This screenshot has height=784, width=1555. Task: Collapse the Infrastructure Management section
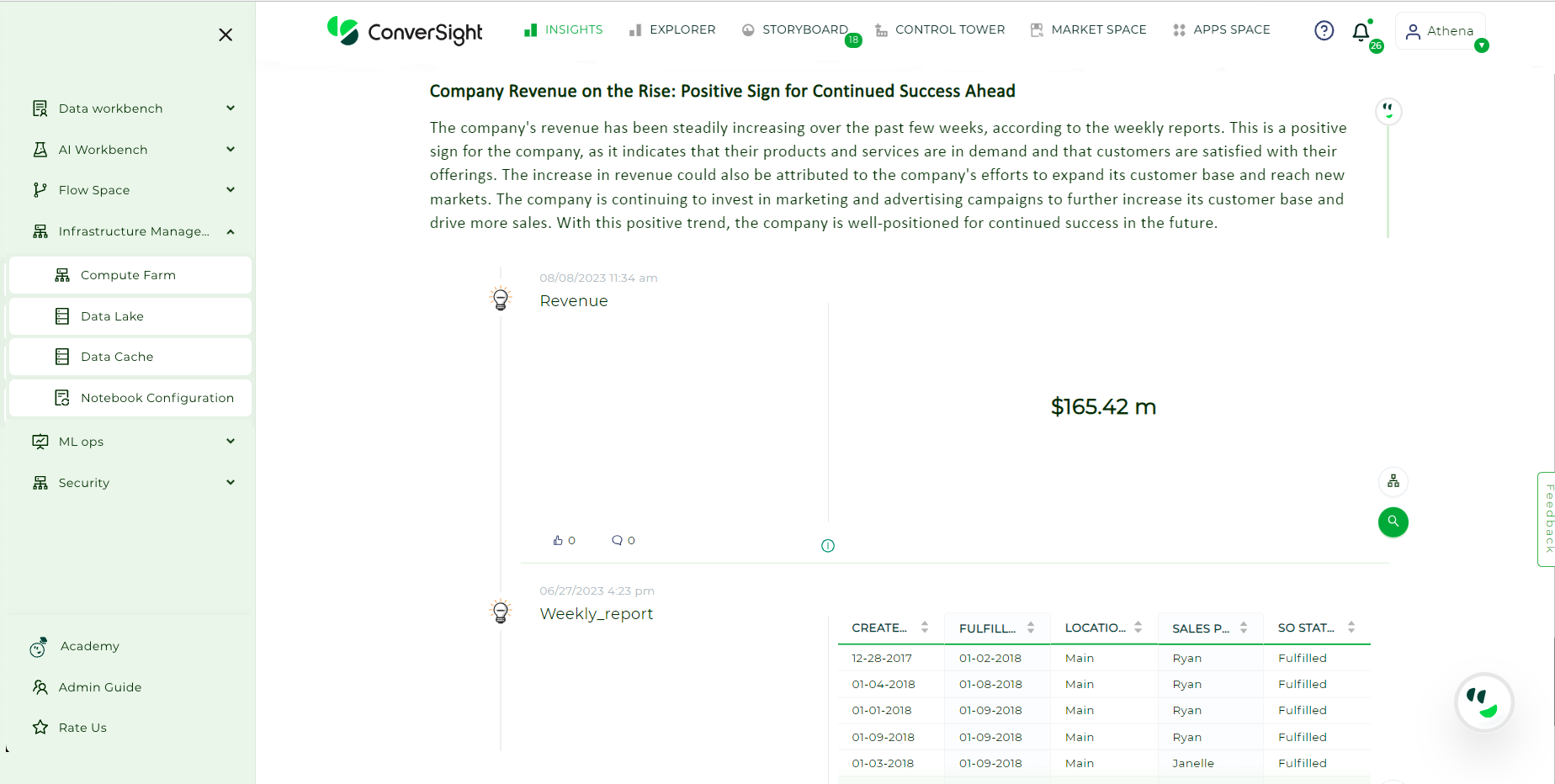[x=133, y=231]
